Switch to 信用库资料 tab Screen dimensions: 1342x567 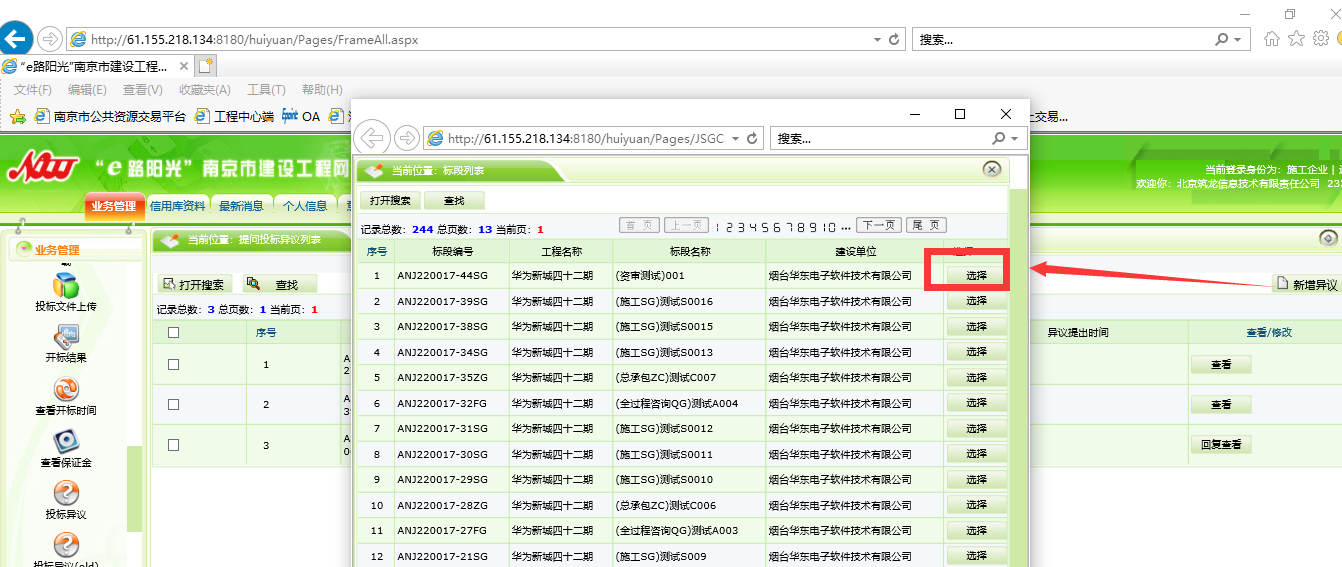(x=177, y=206)
